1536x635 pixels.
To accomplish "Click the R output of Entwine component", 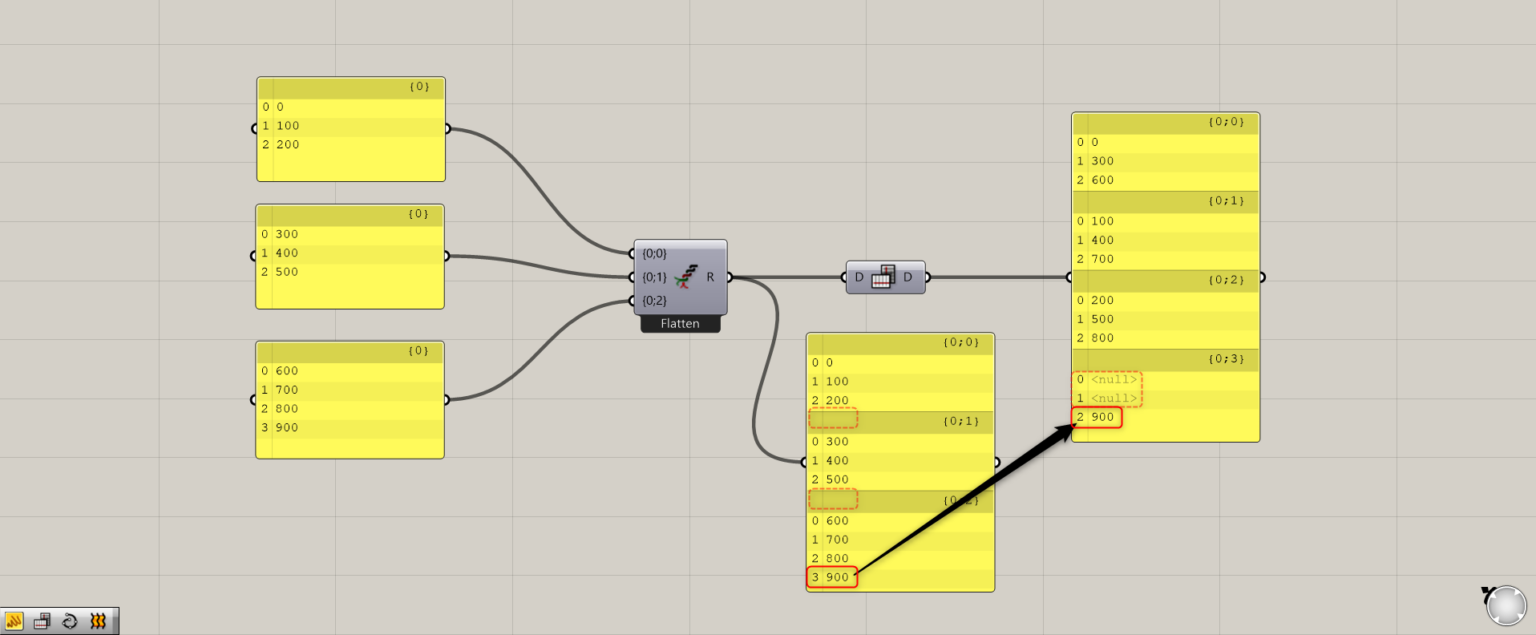I will [711, 277].
